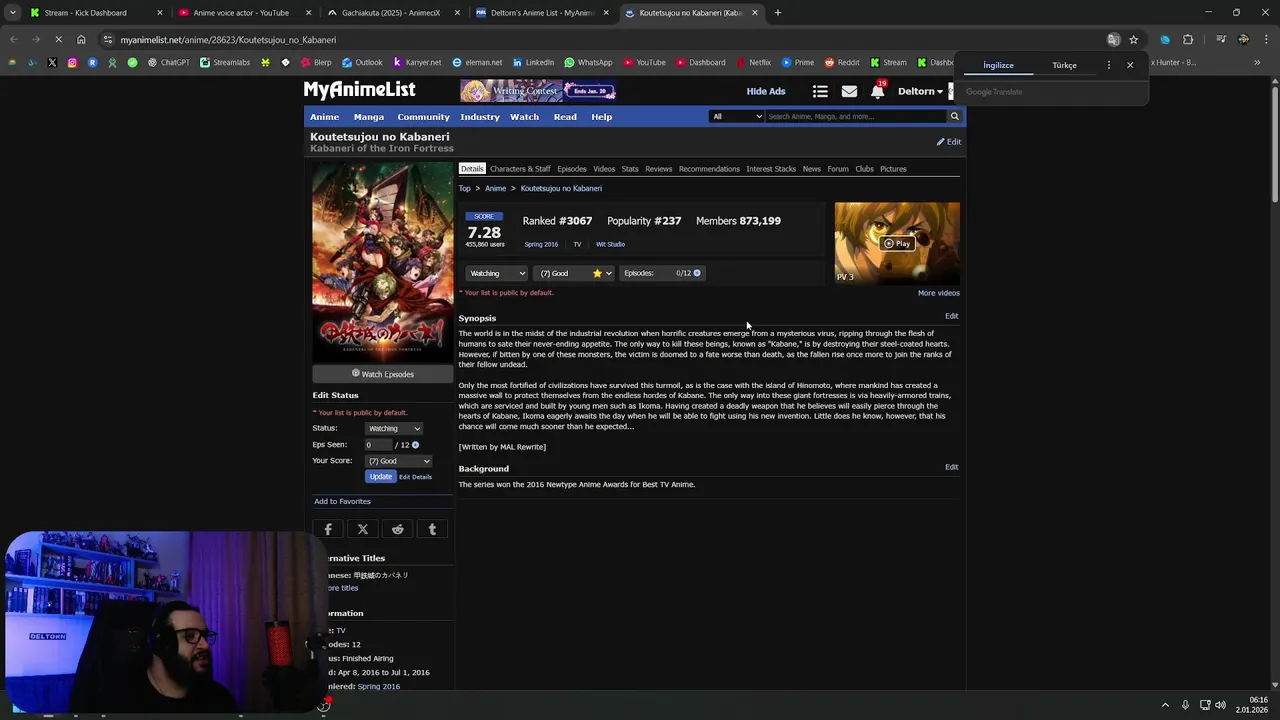Bookmark this page with the star icon
Image resolution: width=1280 pixels, height=720 pixels.
pos(1133,40)
